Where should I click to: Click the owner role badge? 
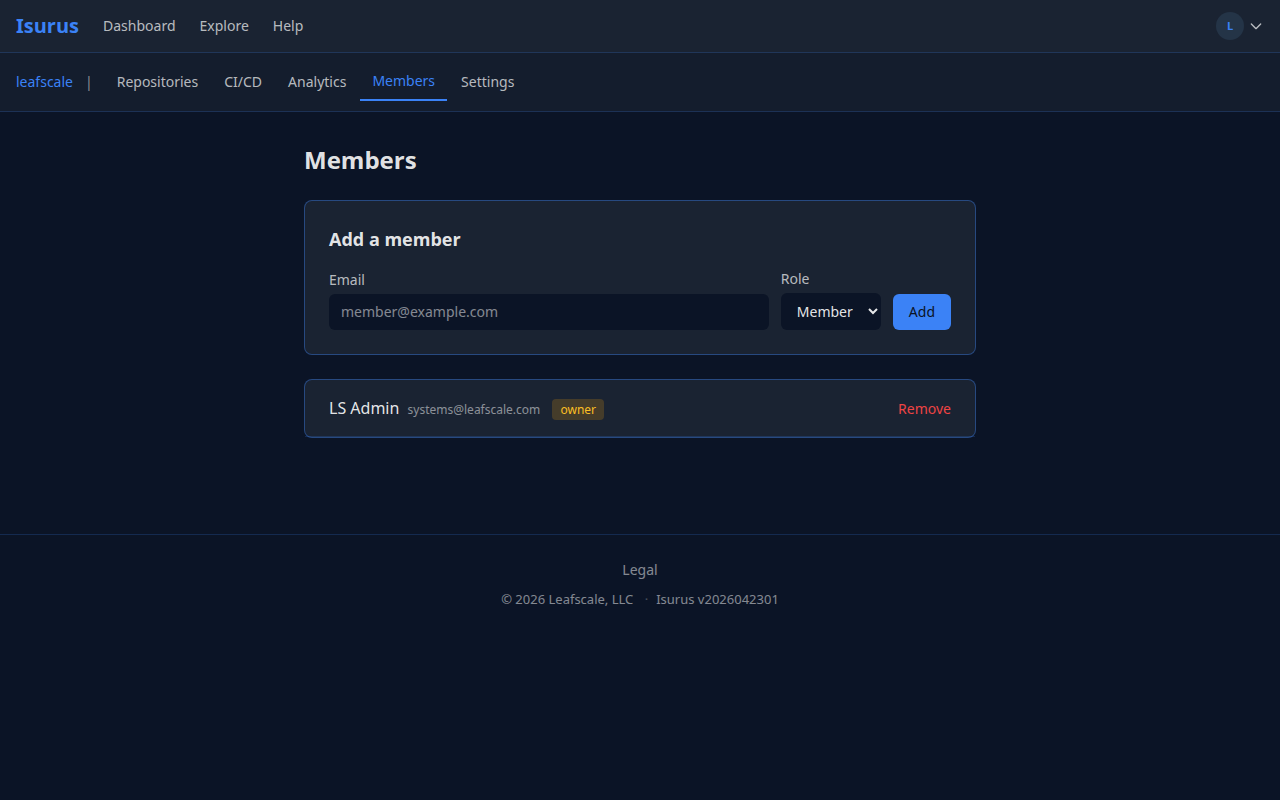(x=578, y=409)
